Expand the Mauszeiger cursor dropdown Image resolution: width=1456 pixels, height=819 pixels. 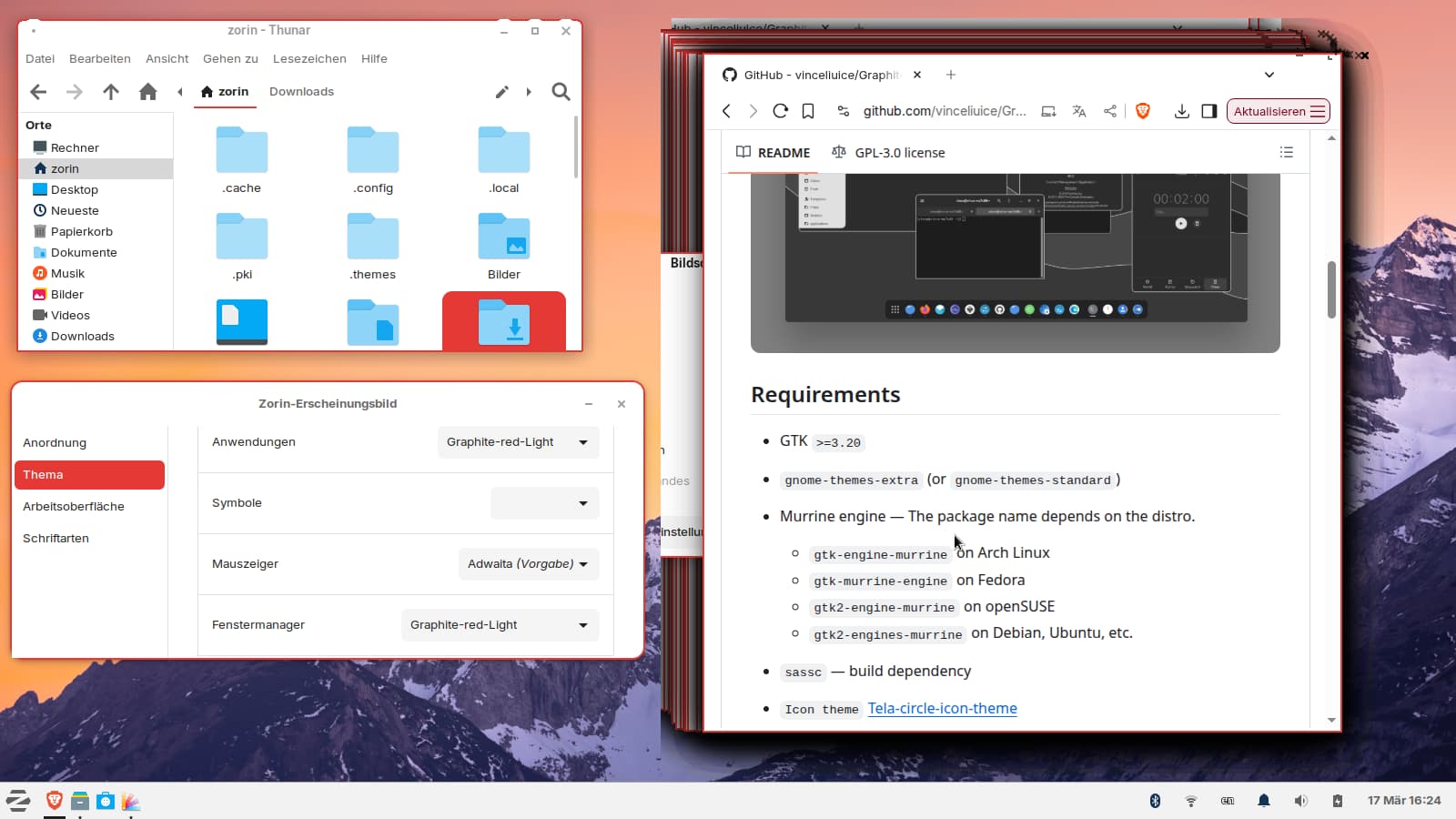pyautogui.click(x=528, y=564)
